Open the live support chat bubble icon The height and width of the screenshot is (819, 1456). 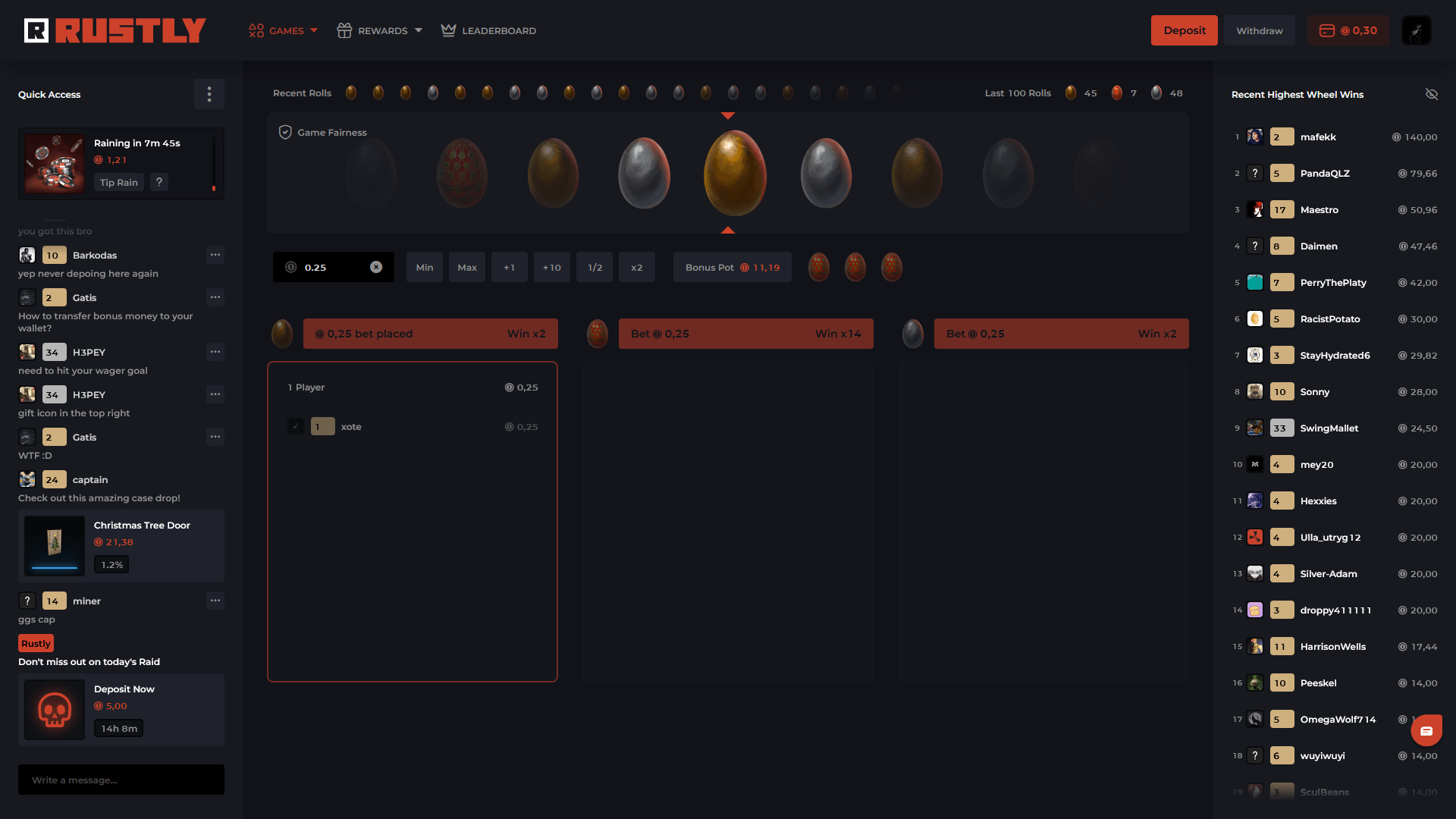[1426, 730]
